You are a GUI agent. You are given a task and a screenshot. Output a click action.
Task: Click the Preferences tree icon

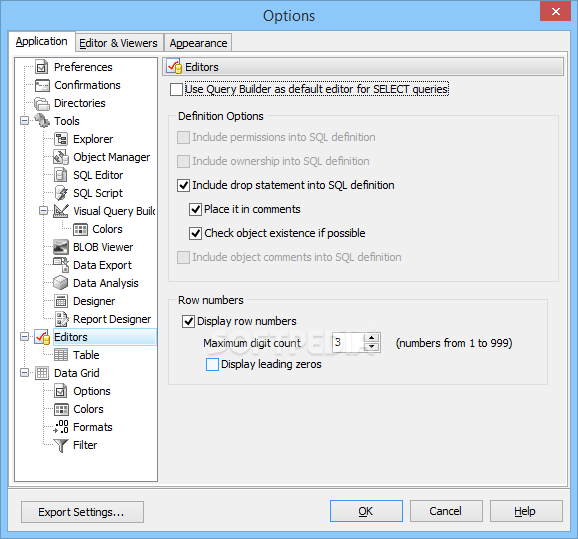[x=42, y=67]
